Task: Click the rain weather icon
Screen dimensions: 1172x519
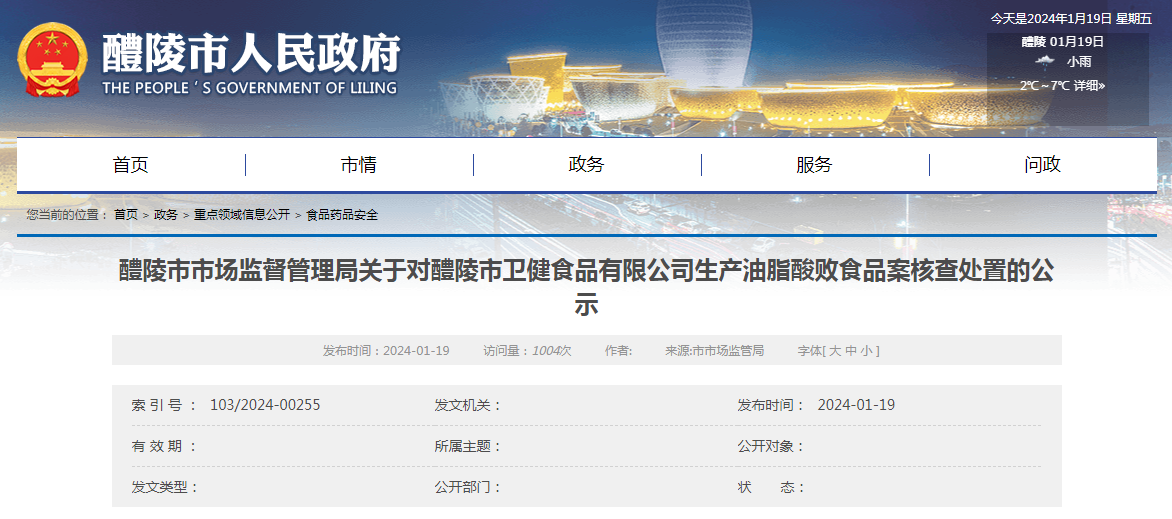Action: click(x=1044, y=62)
